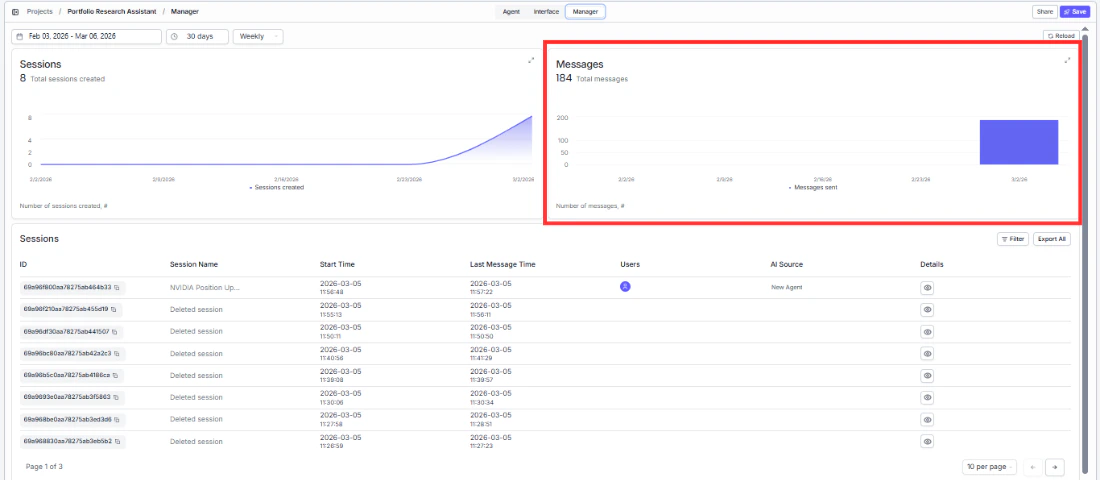The height and width of the screenshot is (480, 1100).
Task: Open details eye for session started 11:30:06
Action: point(927,397)
